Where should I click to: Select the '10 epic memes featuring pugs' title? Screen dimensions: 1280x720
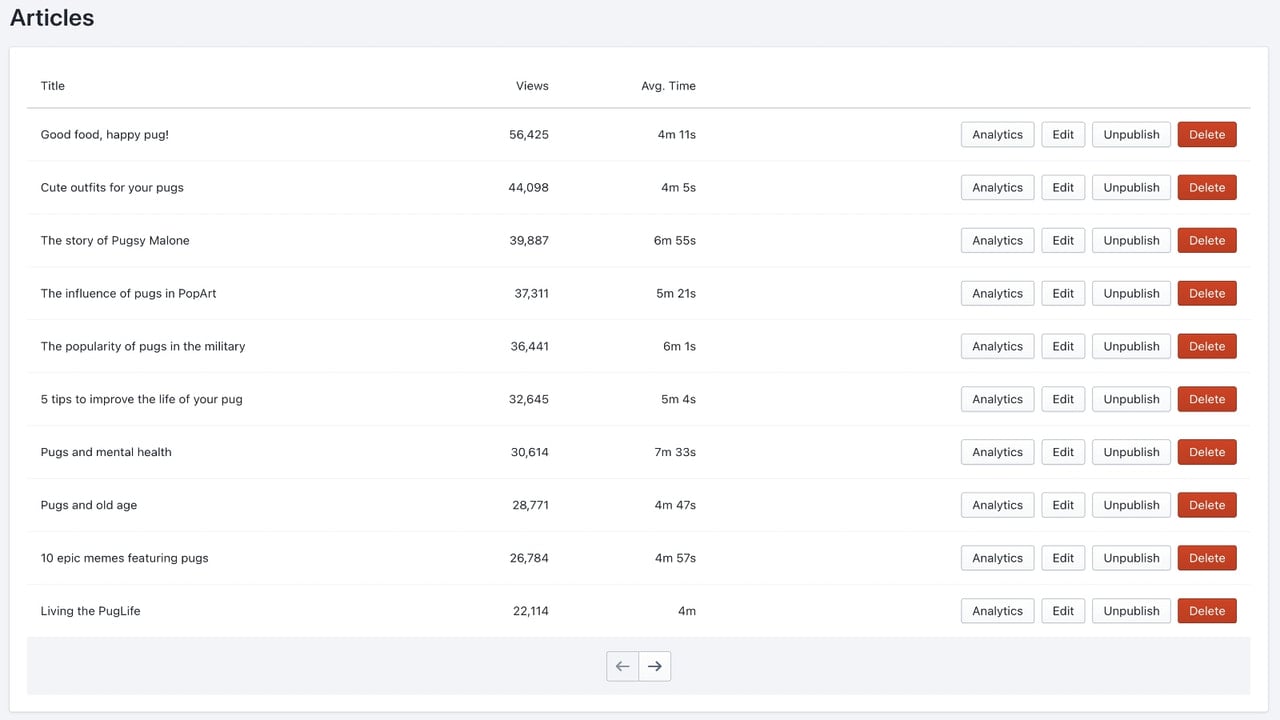tap(125, 559)
